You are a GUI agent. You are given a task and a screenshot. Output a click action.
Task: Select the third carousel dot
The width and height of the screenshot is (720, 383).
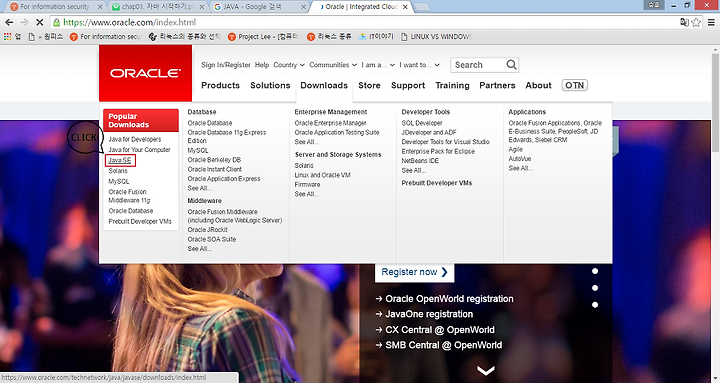595,304
